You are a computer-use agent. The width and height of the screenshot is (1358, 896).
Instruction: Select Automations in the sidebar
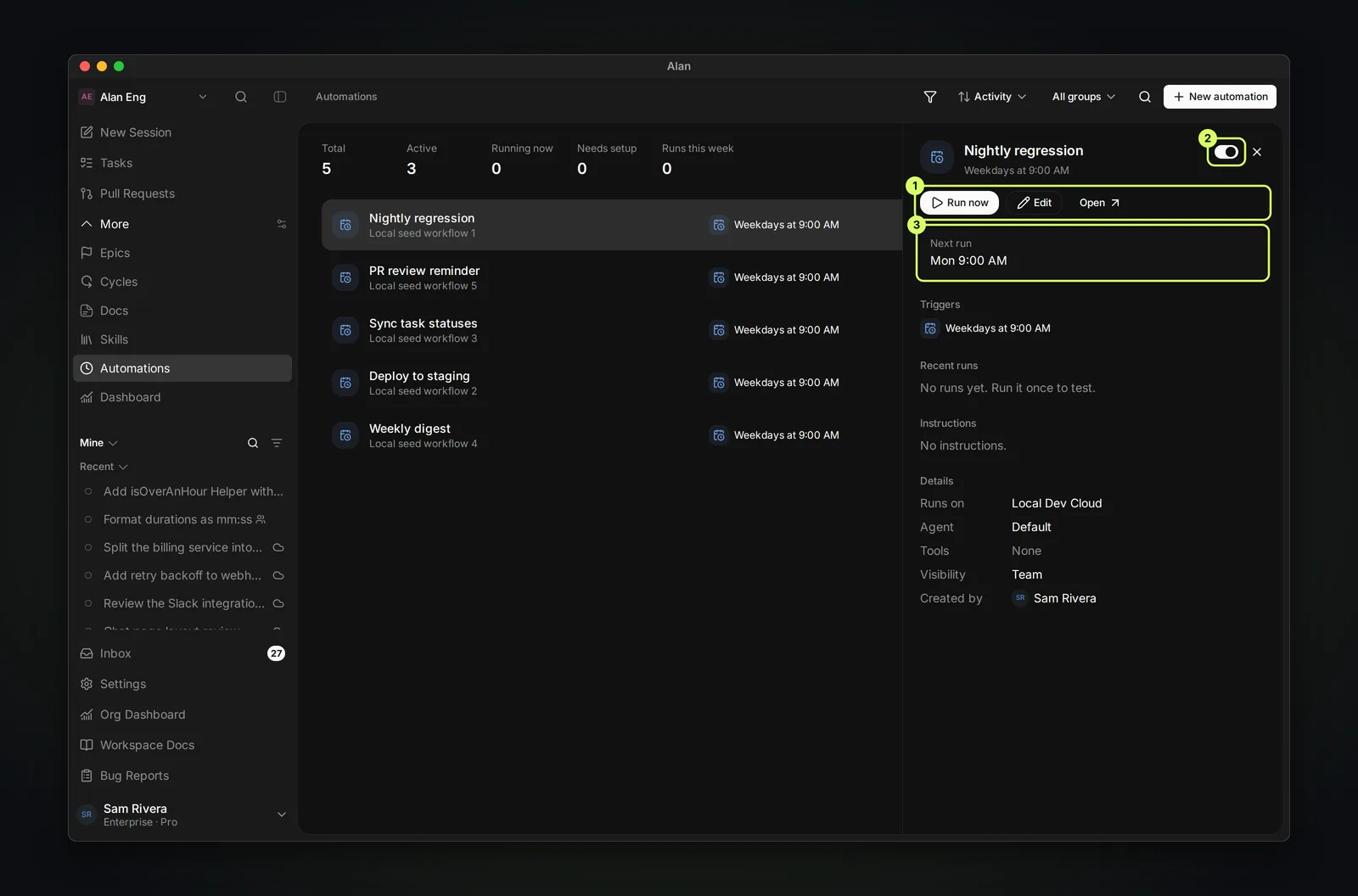[x=182, y=368]
